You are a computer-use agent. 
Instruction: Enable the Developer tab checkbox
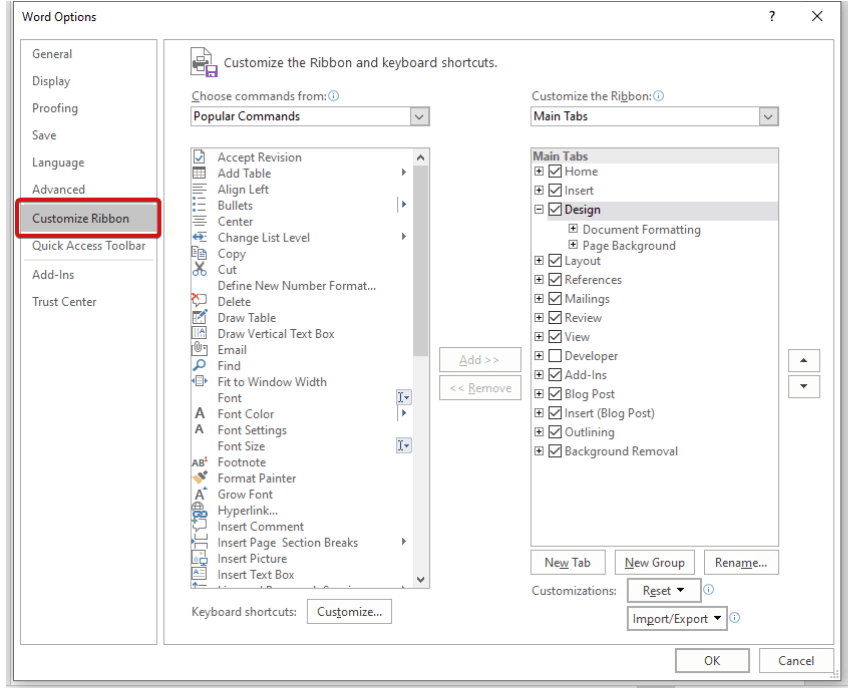[554, 355]
